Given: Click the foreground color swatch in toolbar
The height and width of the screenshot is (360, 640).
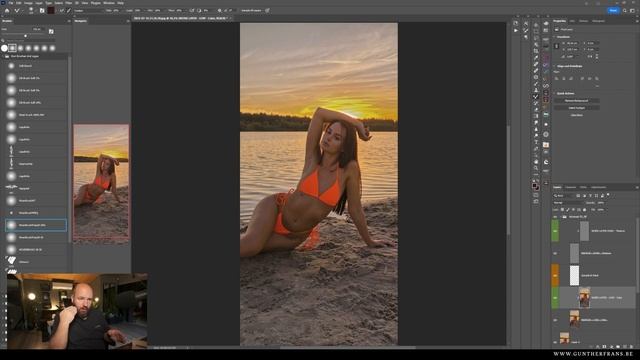Looking at the screenshot, I should (x=534, y=185).
